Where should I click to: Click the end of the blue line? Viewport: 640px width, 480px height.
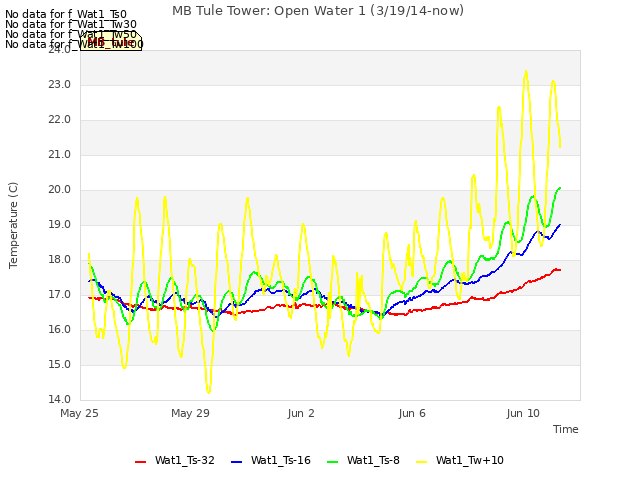[x=560, y=224]
